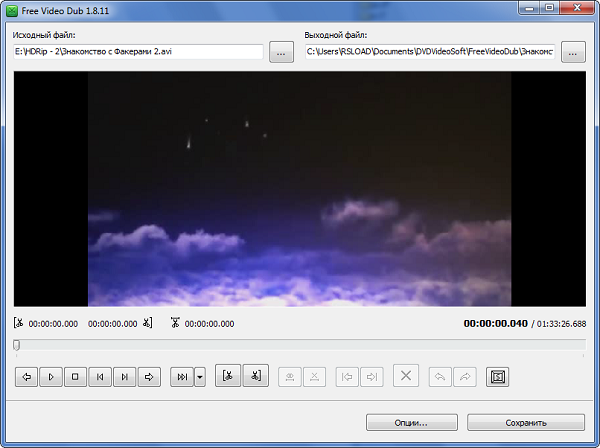Image resolution: width=600 pixels, height=448 pixels.
Task: Expand the dropdown arrow beside skip button
Action: click(x=200, y=377)
